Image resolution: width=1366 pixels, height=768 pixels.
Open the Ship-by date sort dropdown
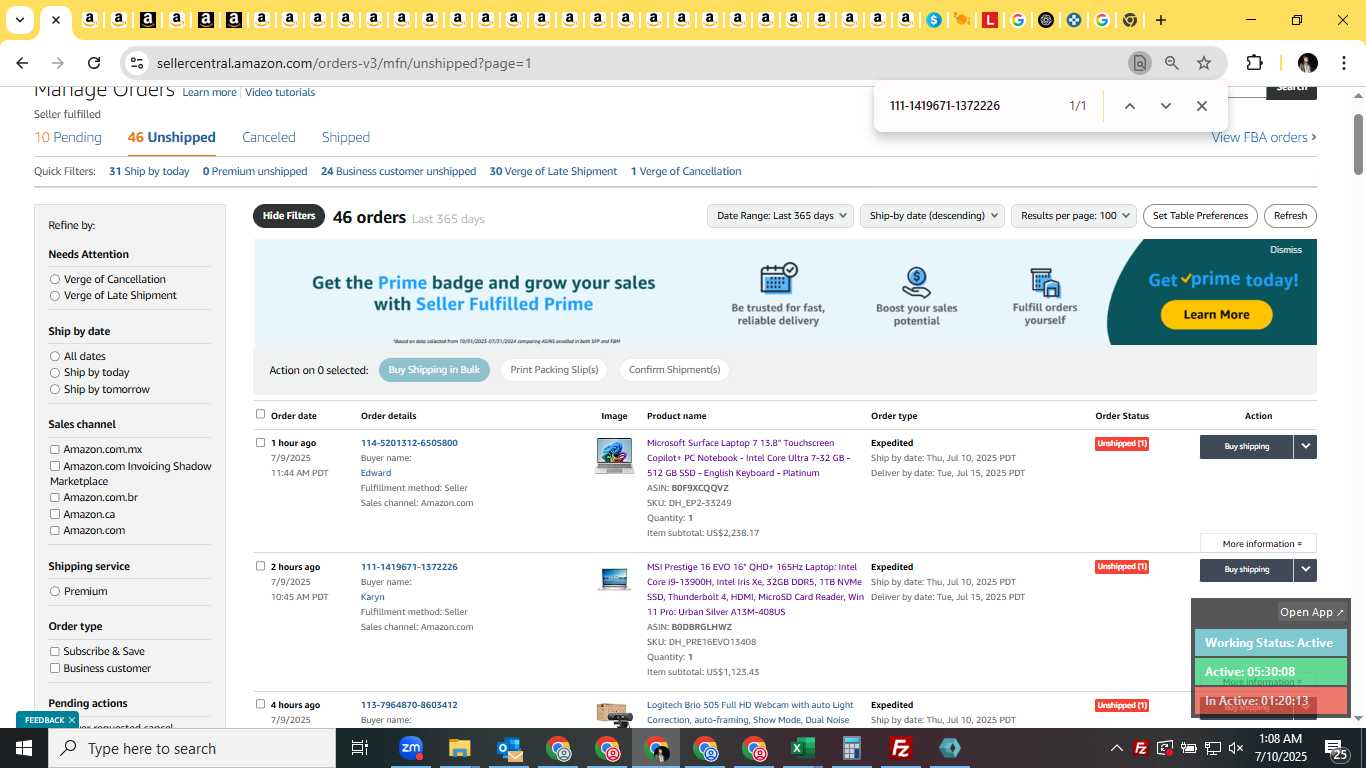[932, 216]
